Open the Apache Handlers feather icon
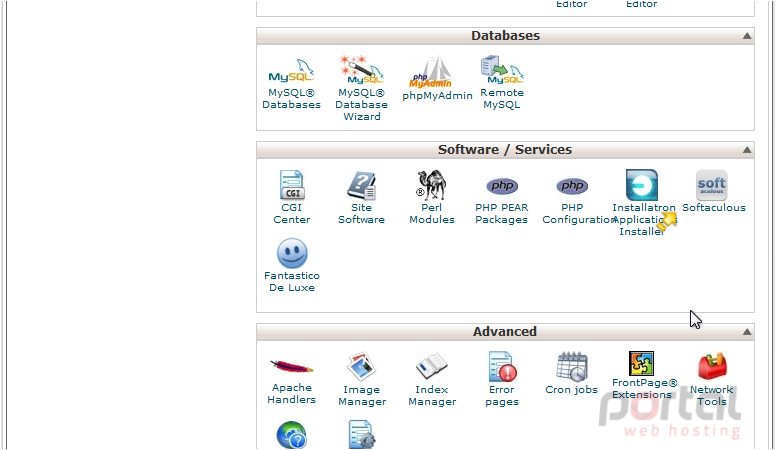776x450 pixels. [x=291, y=366]
